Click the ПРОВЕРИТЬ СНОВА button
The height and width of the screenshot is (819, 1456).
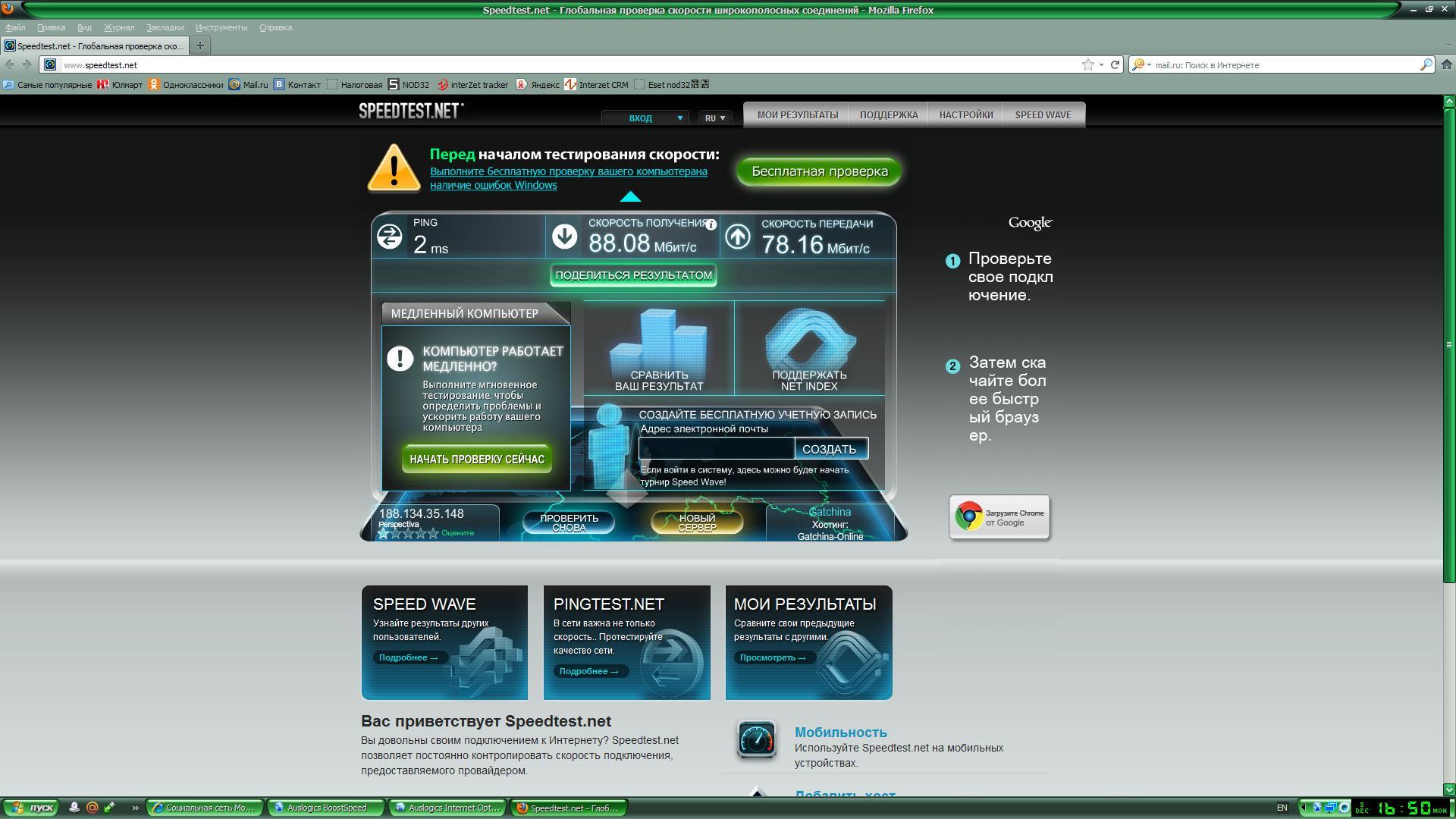coord(569,522)
